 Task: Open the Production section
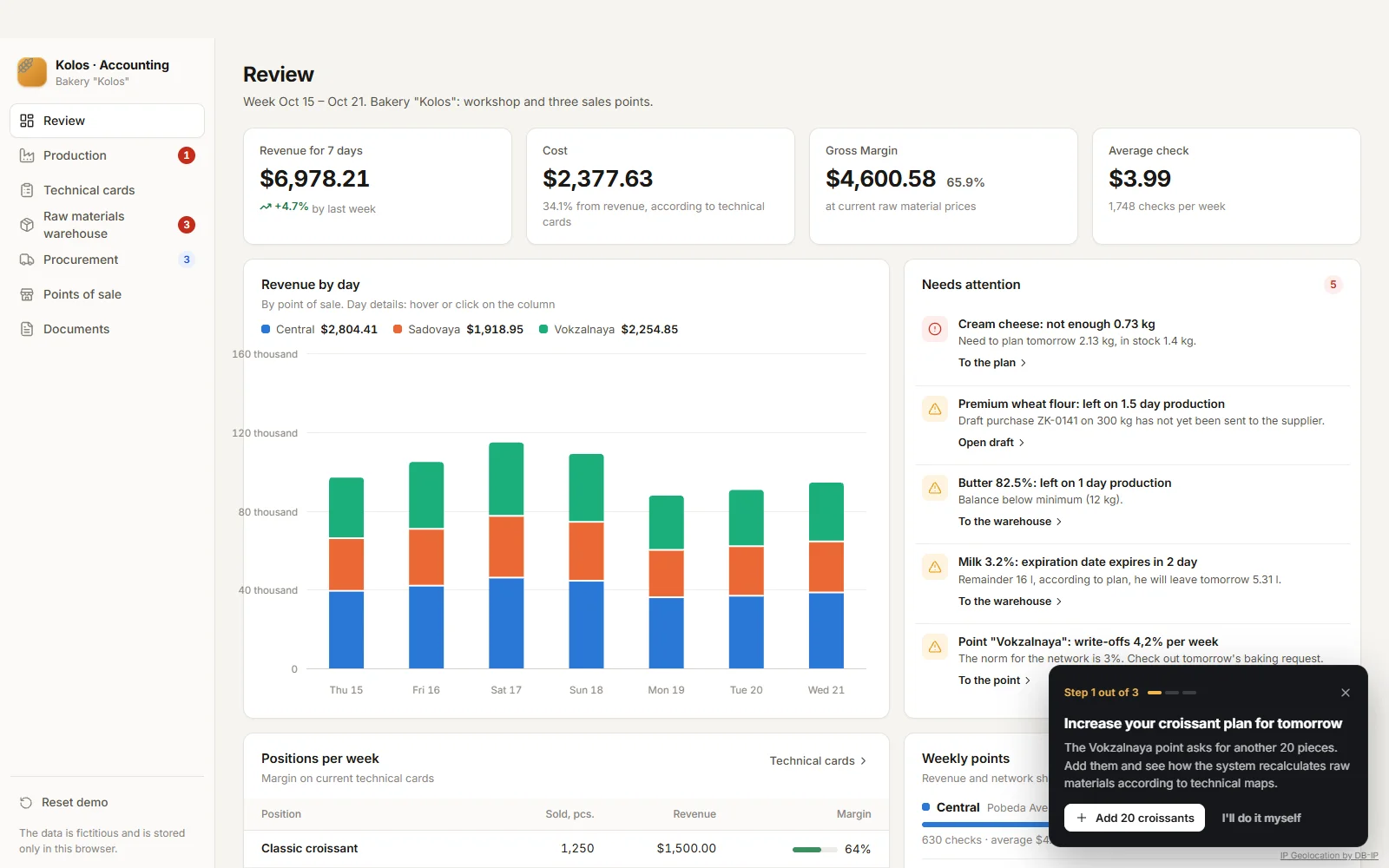[107, 155]
